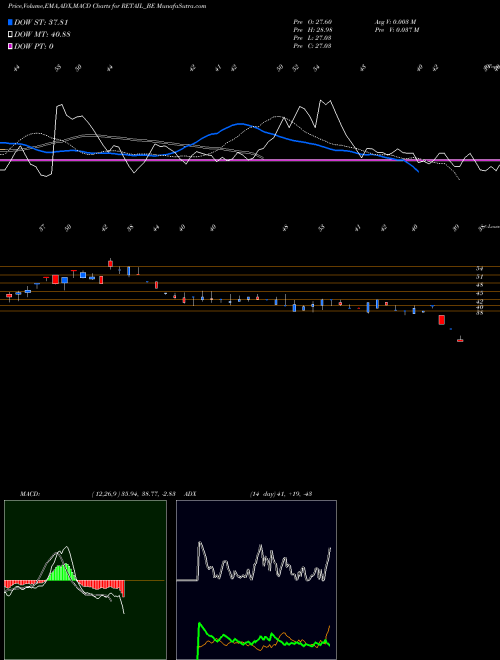Screen dimensions: 500x660
Task: Click the green MACD histogram bars
Action: pyautogui.click(x=62, y=572)
